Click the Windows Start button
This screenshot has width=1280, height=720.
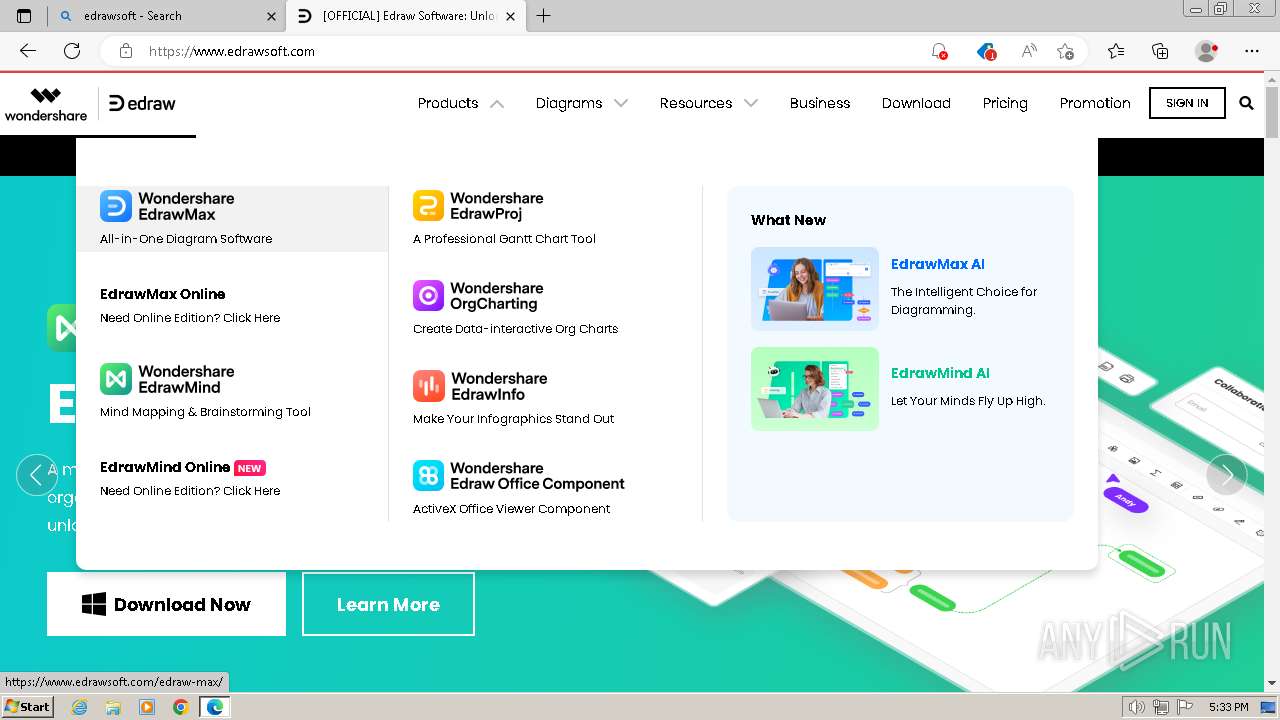click(x=28, y=706)
